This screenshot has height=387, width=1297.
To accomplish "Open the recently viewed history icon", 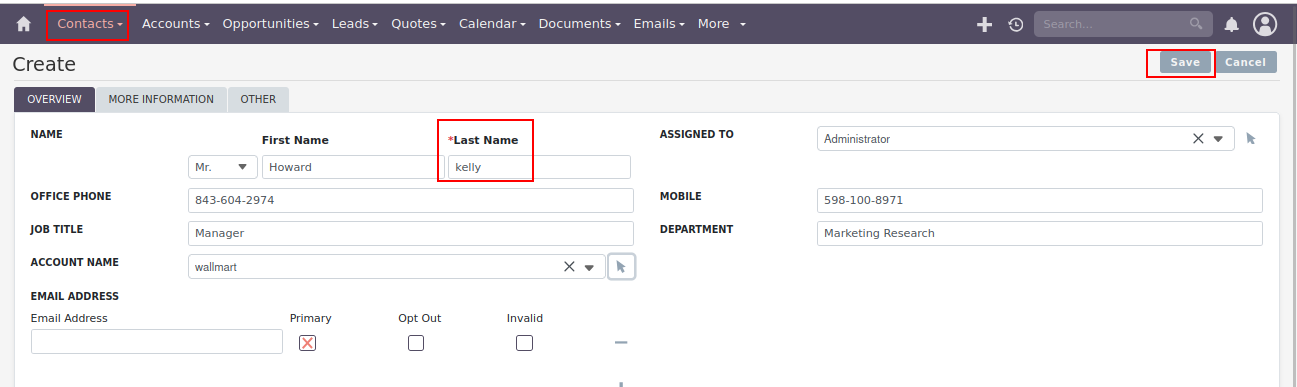I will click(x=1016, y=24).
